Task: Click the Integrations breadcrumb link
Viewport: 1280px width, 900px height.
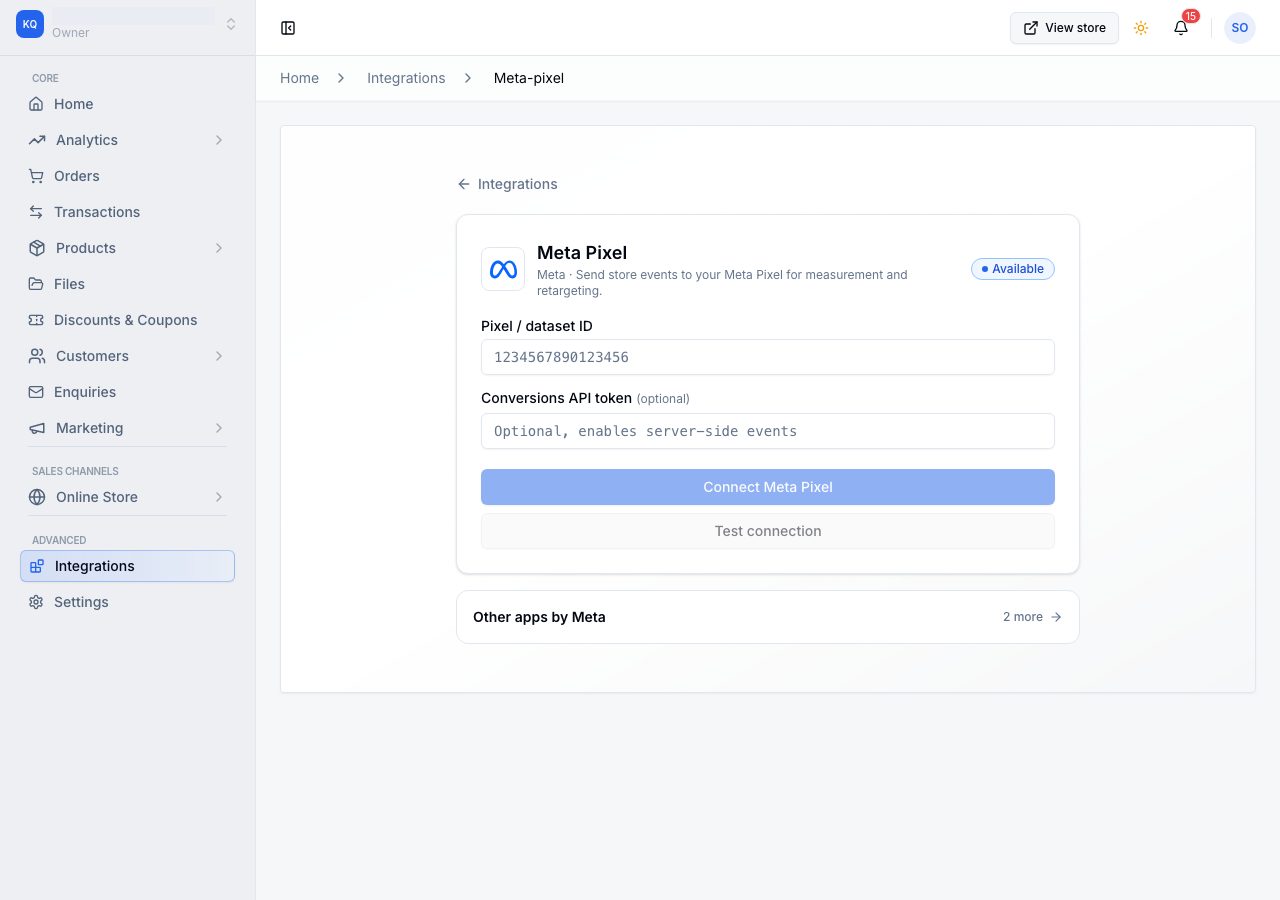Action: (406, 78)
